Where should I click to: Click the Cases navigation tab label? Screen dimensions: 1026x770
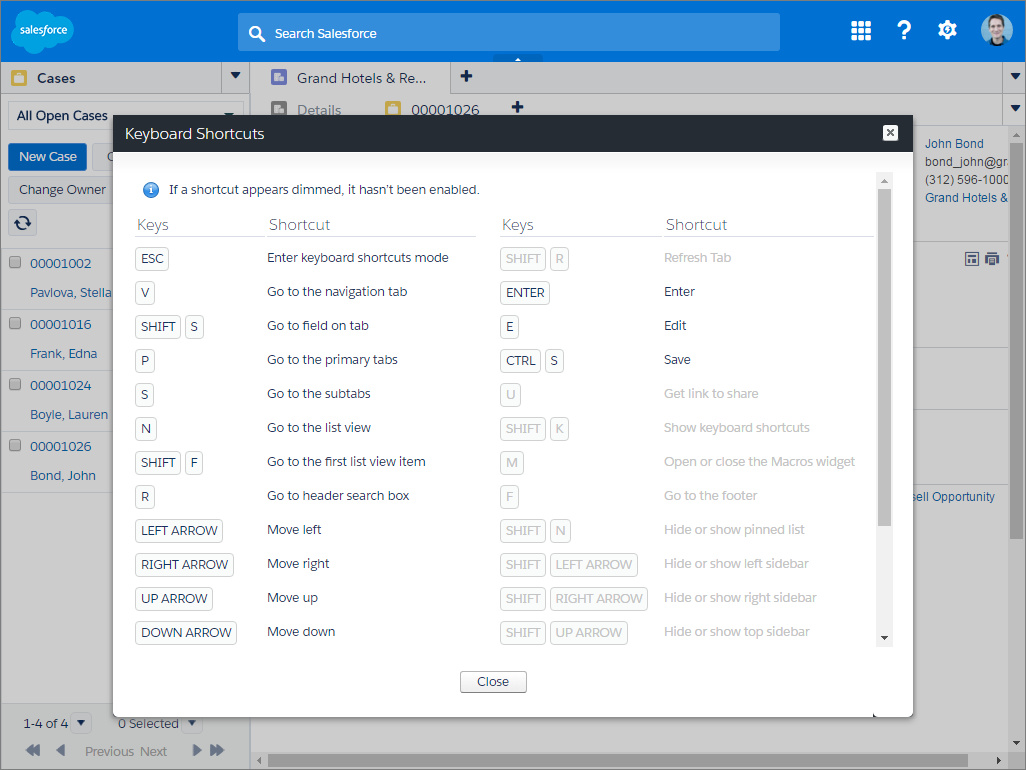pyautogui.click(x=56, y=78)
